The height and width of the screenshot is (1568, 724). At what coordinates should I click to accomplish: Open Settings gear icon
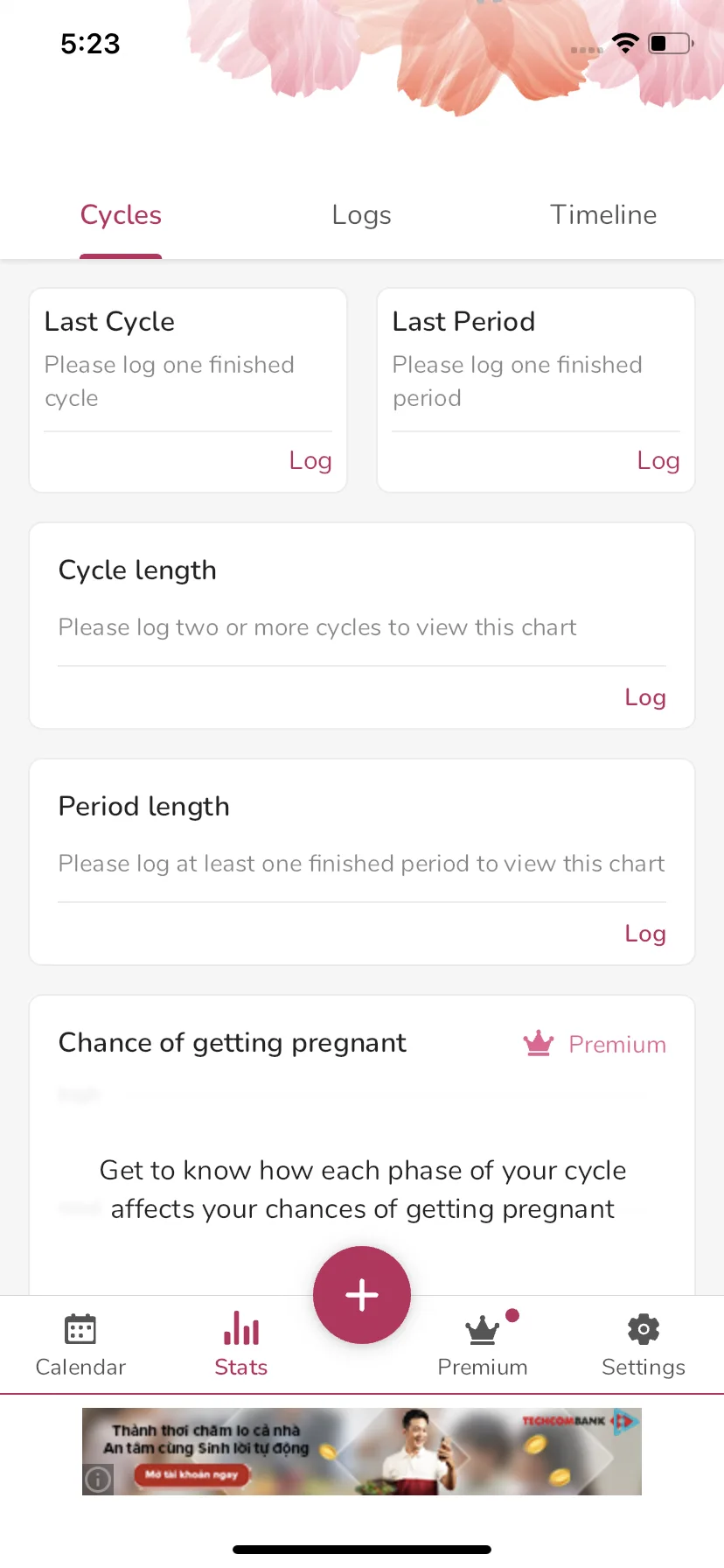click(644, 1330)
